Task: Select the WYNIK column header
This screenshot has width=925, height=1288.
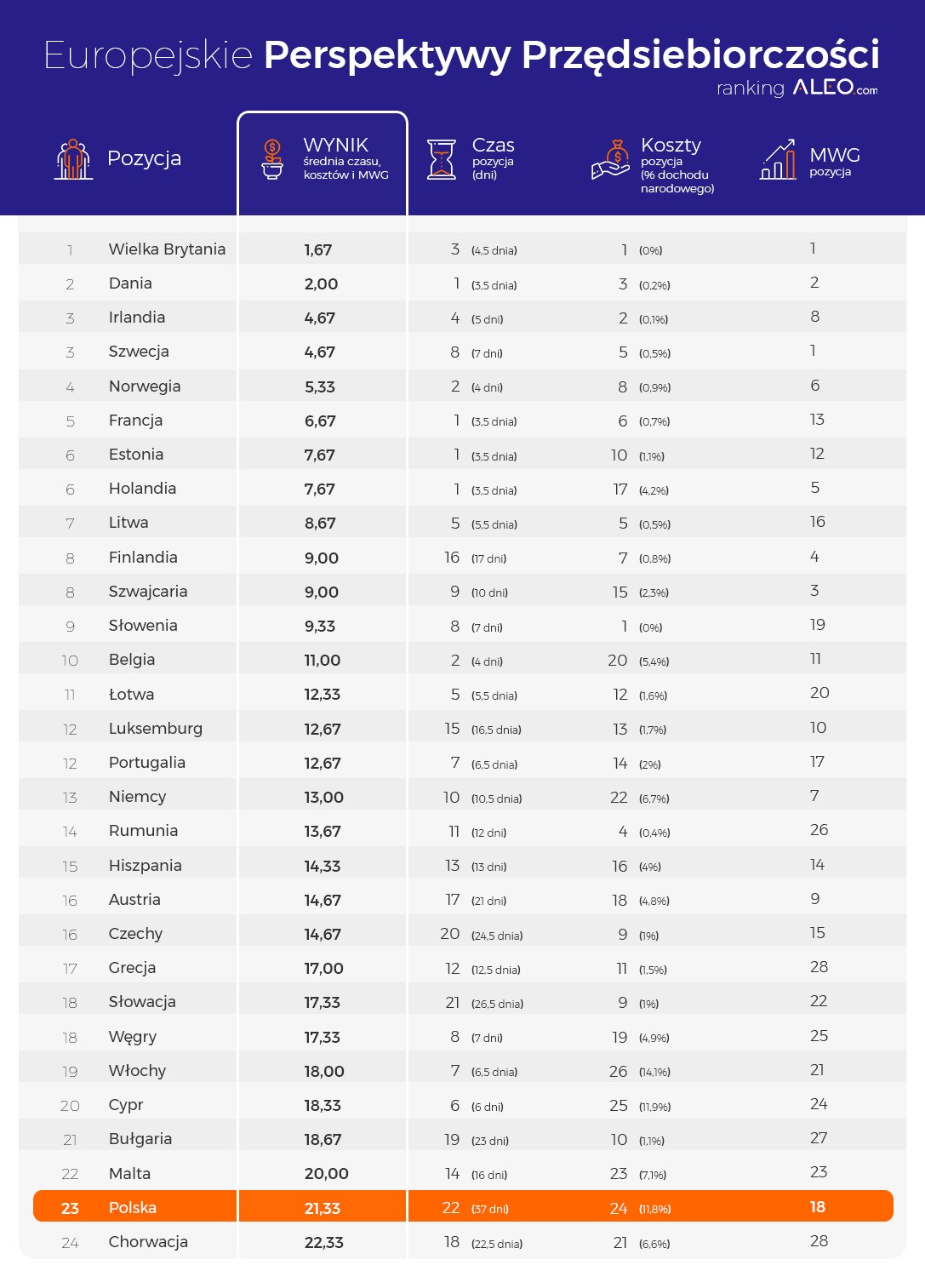Action: [336, 146]
